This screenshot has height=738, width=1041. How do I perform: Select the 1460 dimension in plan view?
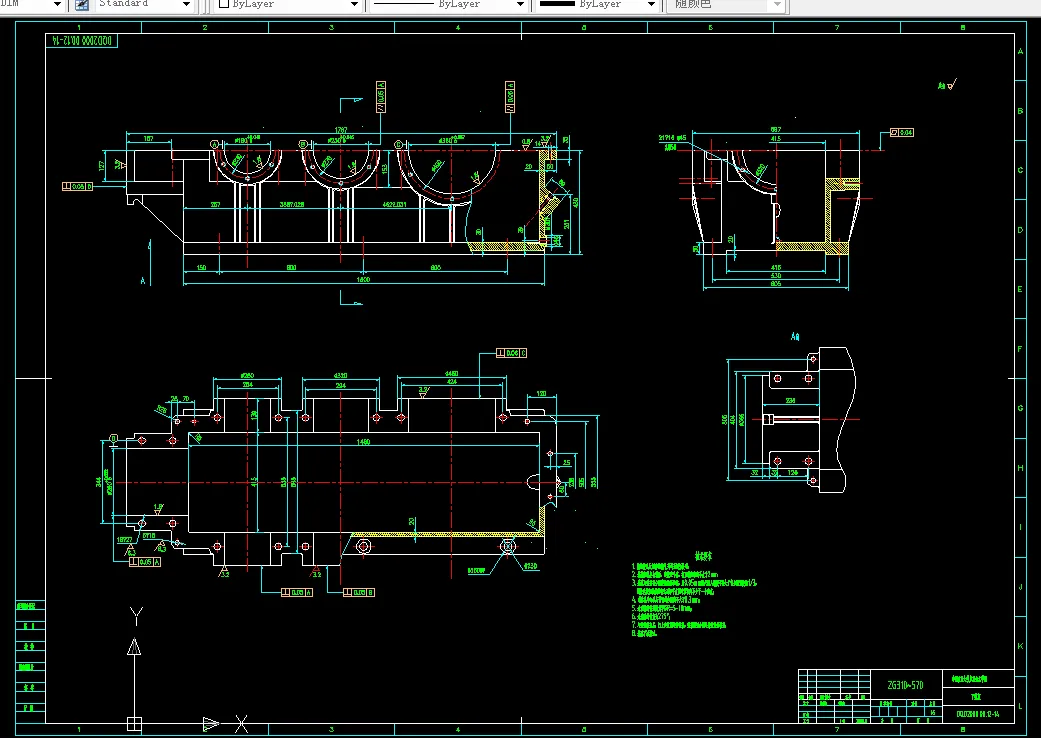(x=363, y=442)
